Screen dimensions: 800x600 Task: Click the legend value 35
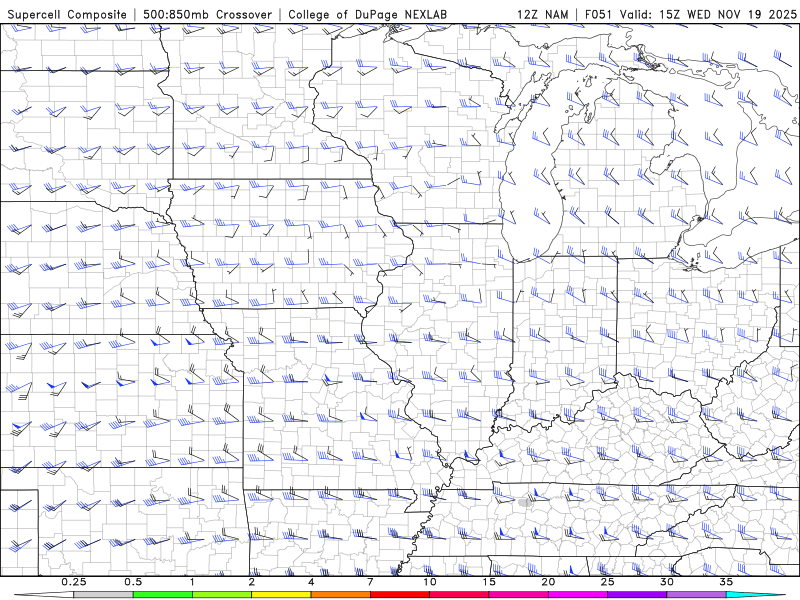pyautogui.click(x=726, y=582)
